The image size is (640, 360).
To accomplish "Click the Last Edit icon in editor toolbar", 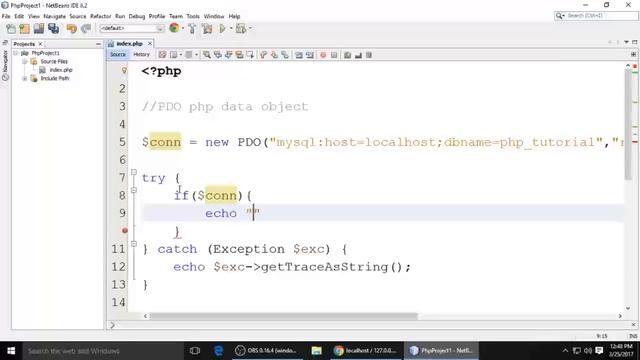I will click(162, 55).
